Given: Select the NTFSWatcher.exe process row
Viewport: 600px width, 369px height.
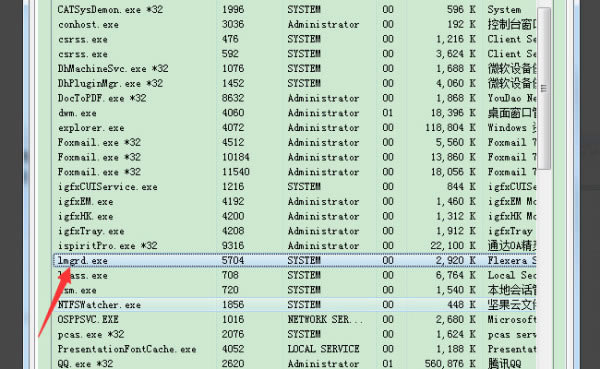Looking at the screenshot, I should (295, 305).
